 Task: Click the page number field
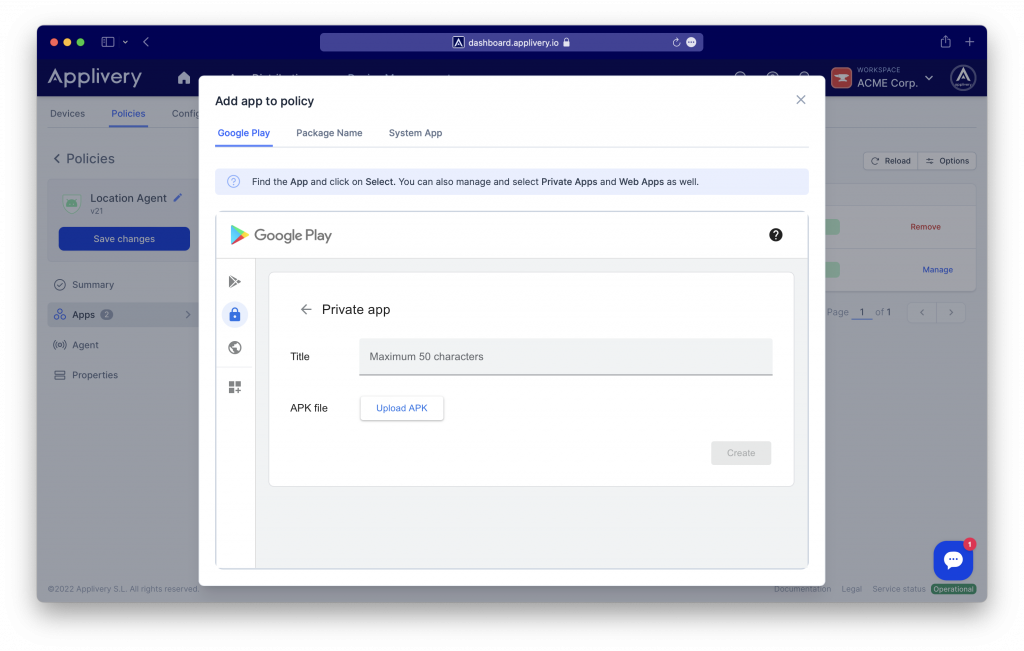pyautogui.click(x=862, y=312)
